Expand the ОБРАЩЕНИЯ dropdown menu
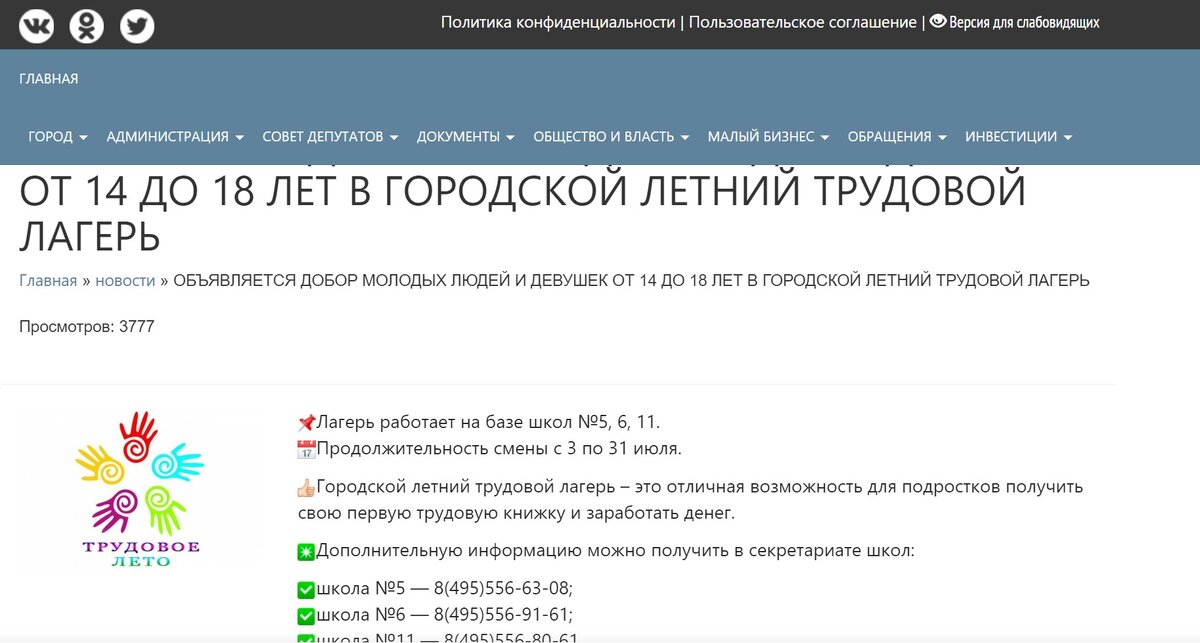Viewport: 1200px width, 643px height. coord(897,137)
